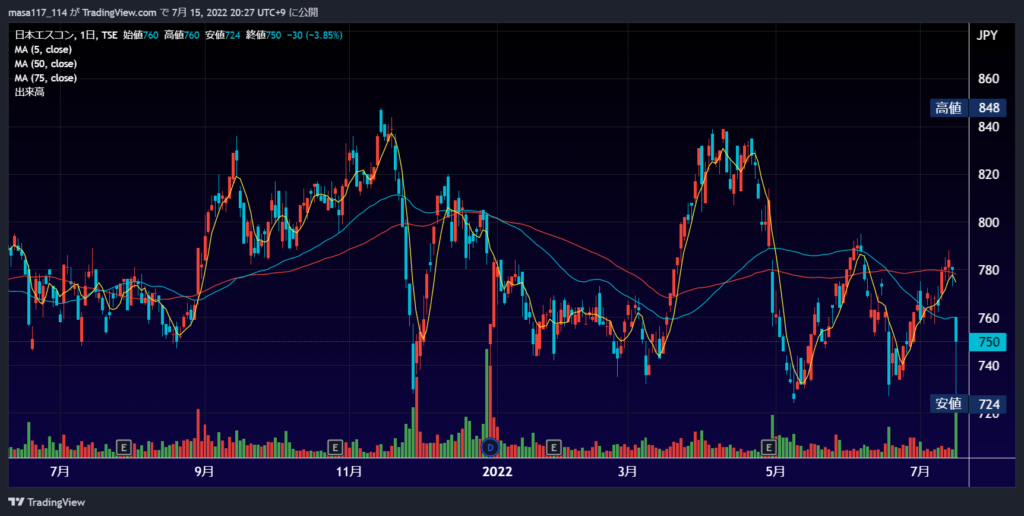Viewport: 1024px width, 516px height.
Task: Click the 2022 time axis label
Action: [498, 472]
